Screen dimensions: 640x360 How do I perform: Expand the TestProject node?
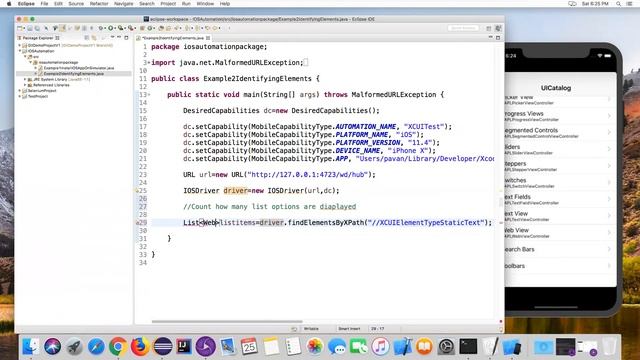coord(20,96)
